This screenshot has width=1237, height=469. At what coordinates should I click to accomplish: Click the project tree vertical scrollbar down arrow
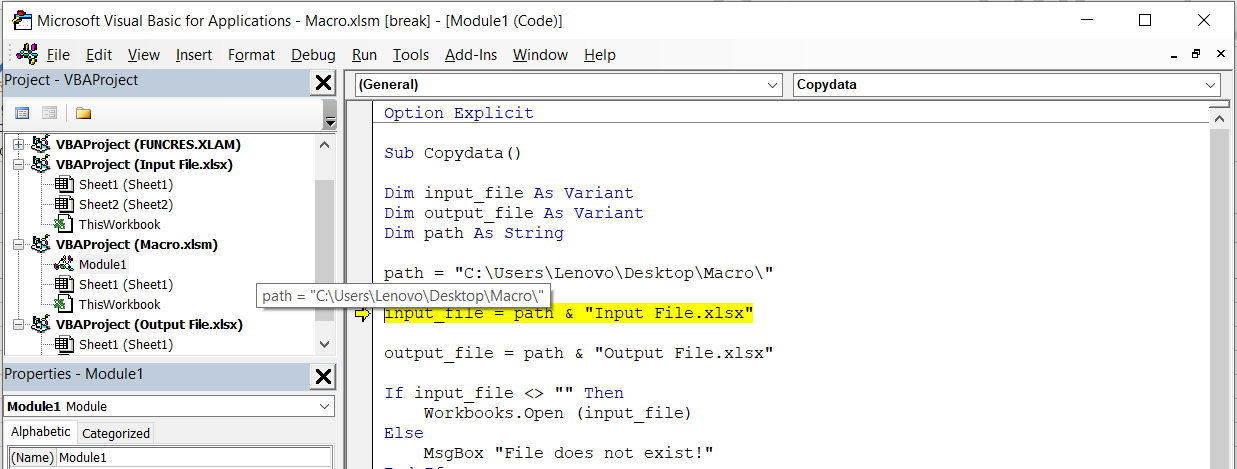[324, 344]
